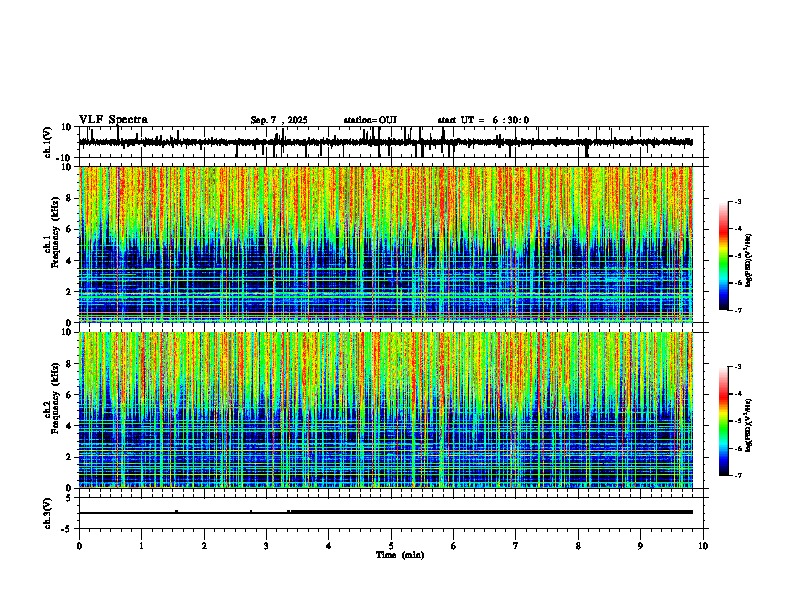The image size is (792, 612).
Task: Click time axis tick label "5"
Action: (391, 546)
